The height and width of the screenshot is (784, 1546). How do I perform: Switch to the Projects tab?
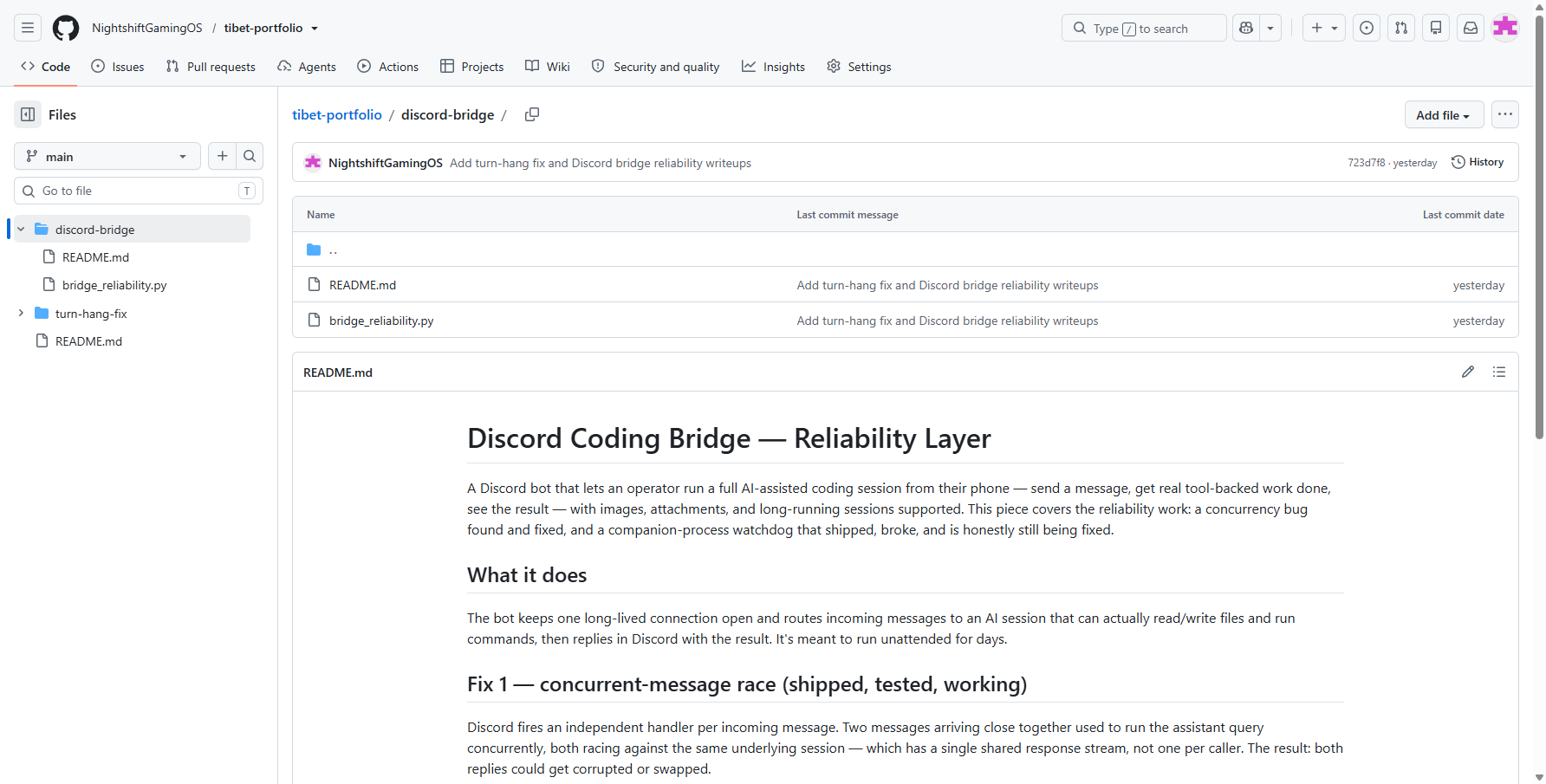pos(472,67)
